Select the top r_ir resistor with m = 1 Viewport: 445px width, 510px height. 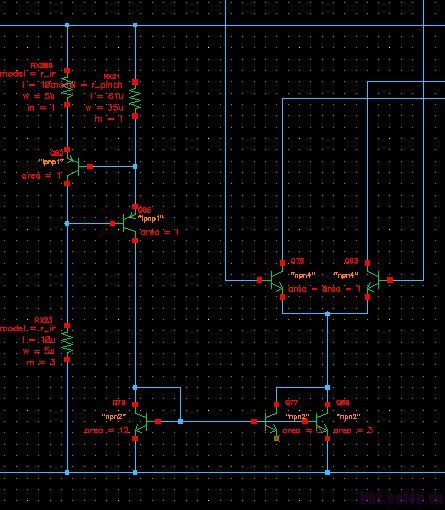point(67,88)
